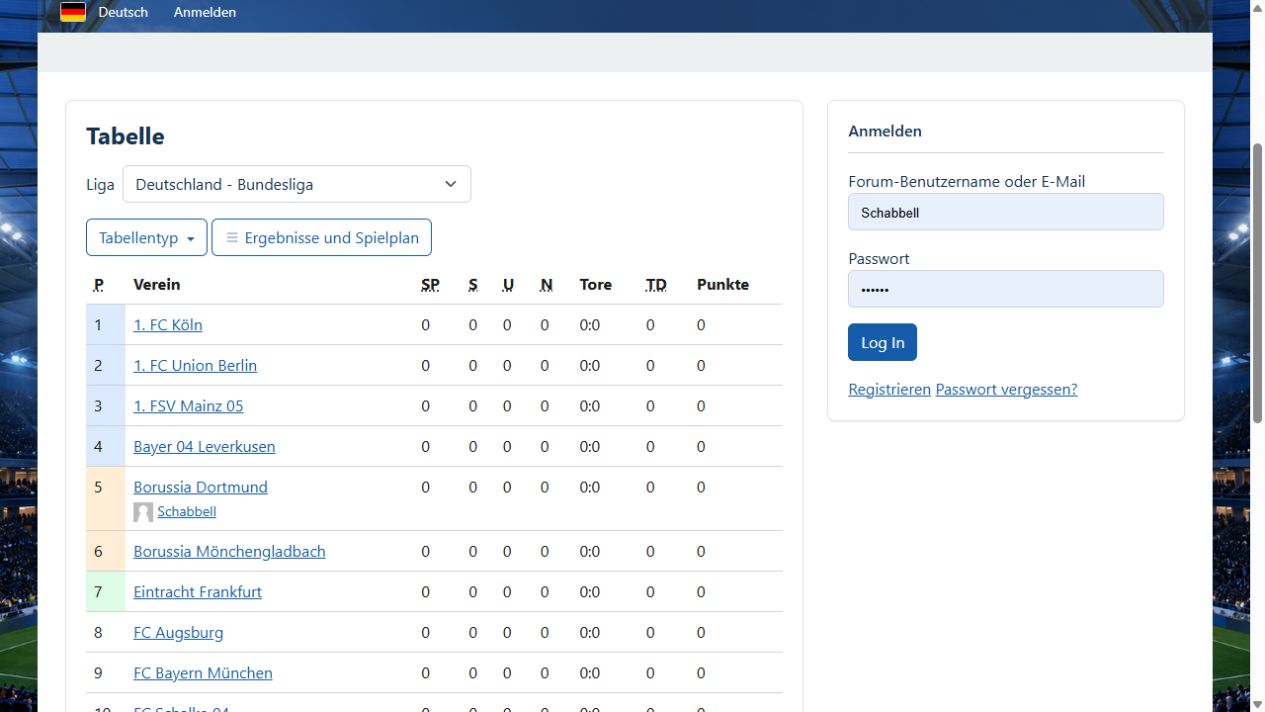
Task: Open the Liga league dropdown
Action: pos(297,184)
